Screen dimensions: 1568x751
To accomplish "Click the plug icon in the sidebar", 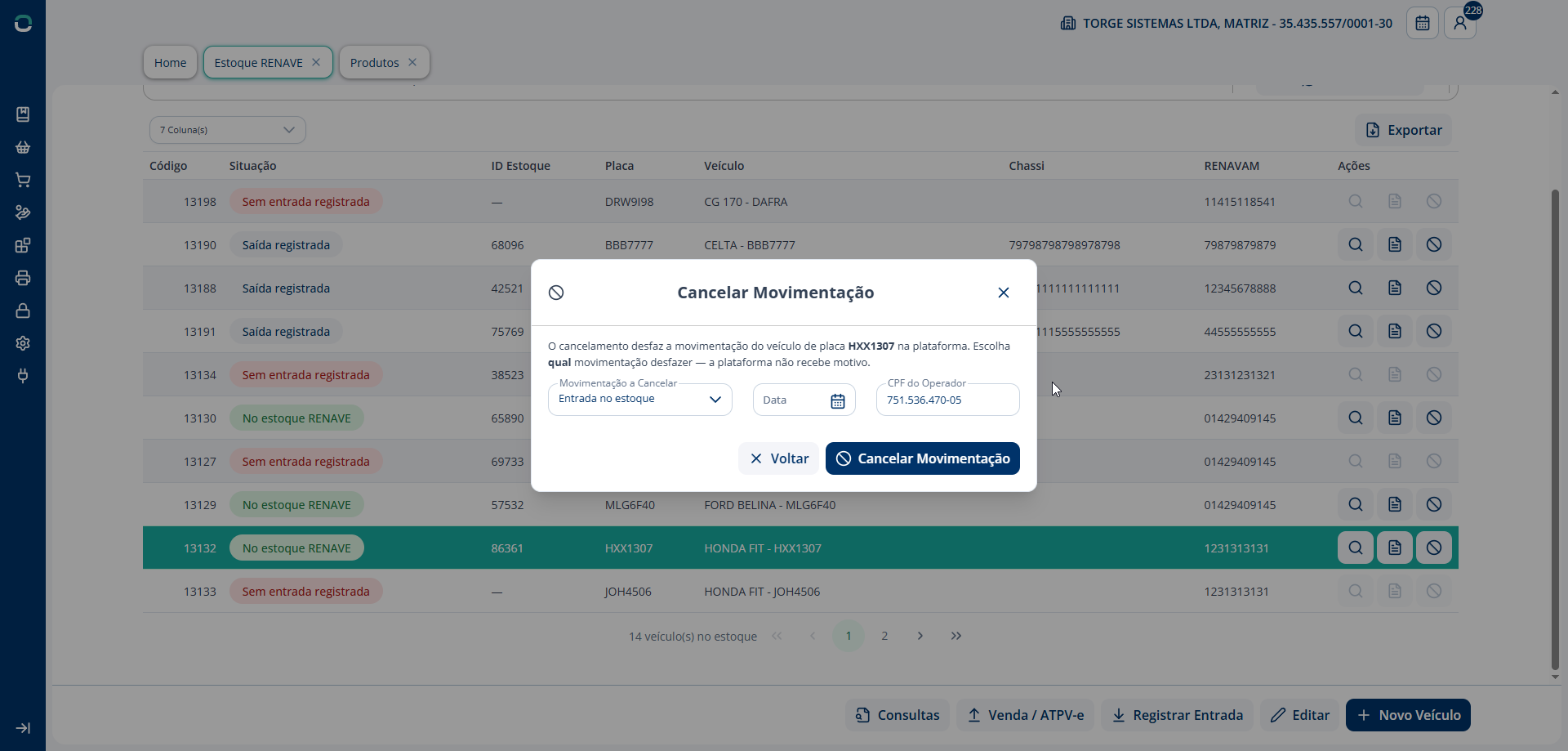I will (23, 376).
